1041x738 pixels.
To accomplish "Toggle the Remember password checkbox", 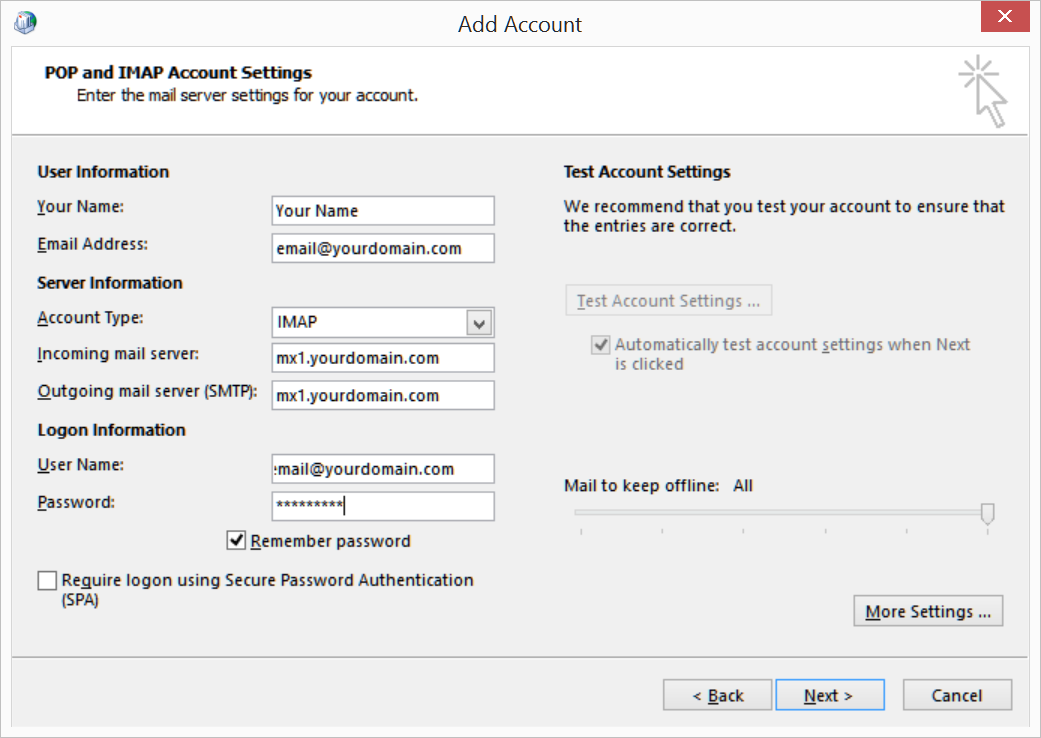I will 237,541.
